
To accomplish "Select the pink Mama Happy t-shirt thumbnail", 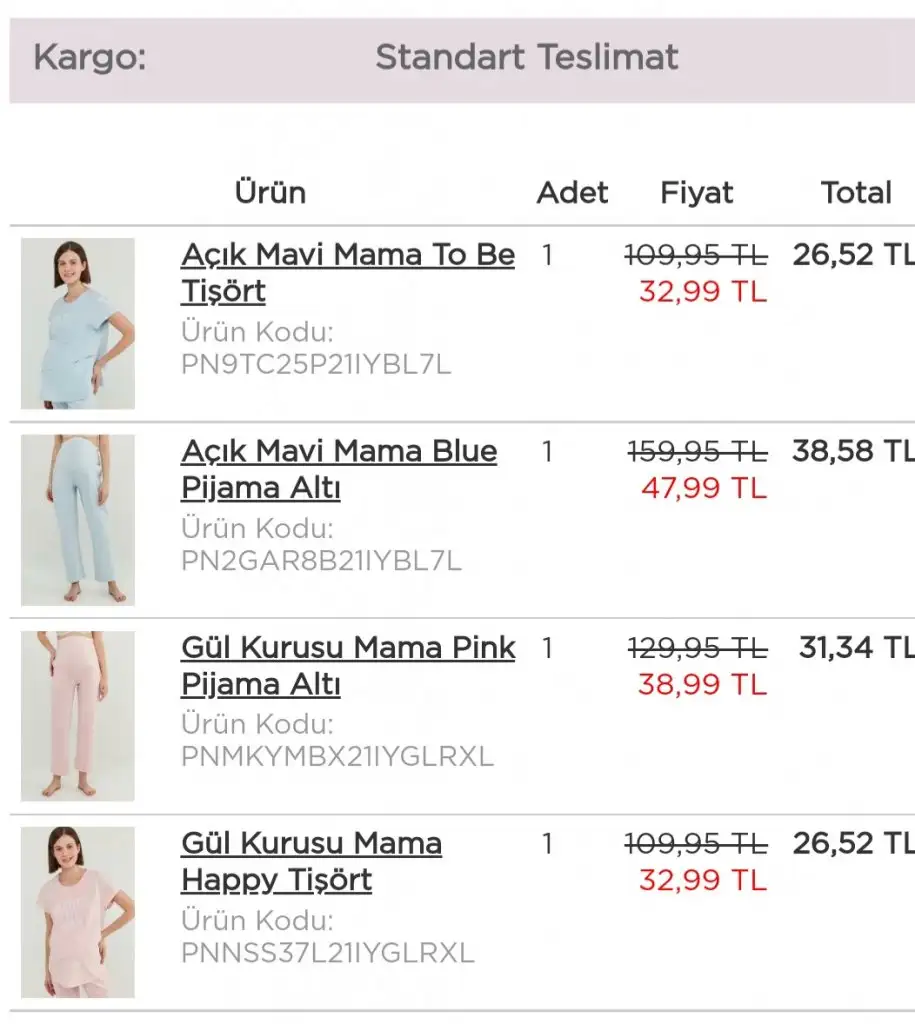I will coord(78,912).
